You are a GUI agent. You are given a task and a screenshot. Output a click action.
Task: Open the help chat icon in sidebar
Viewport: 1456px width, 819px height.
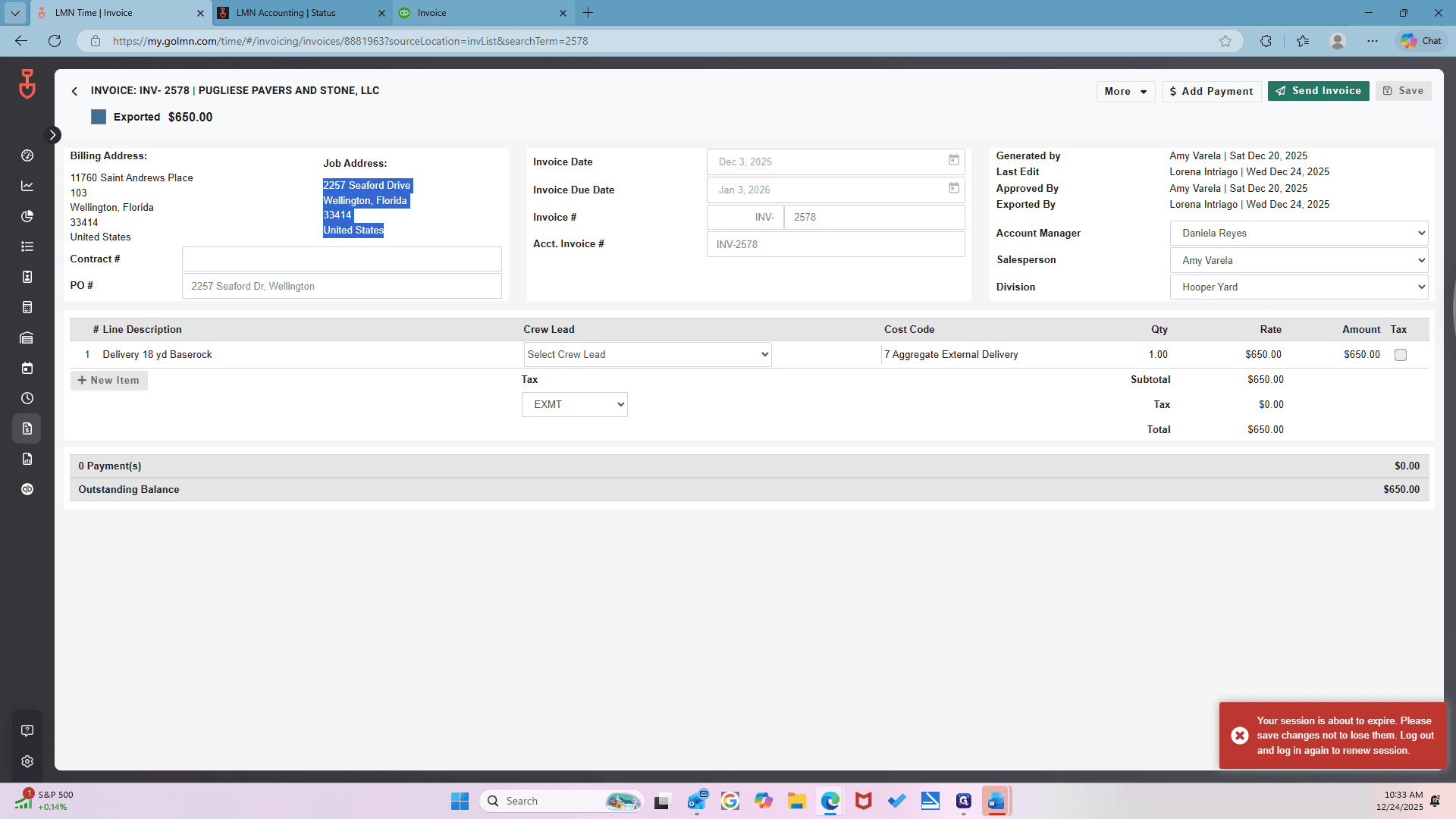27,731
